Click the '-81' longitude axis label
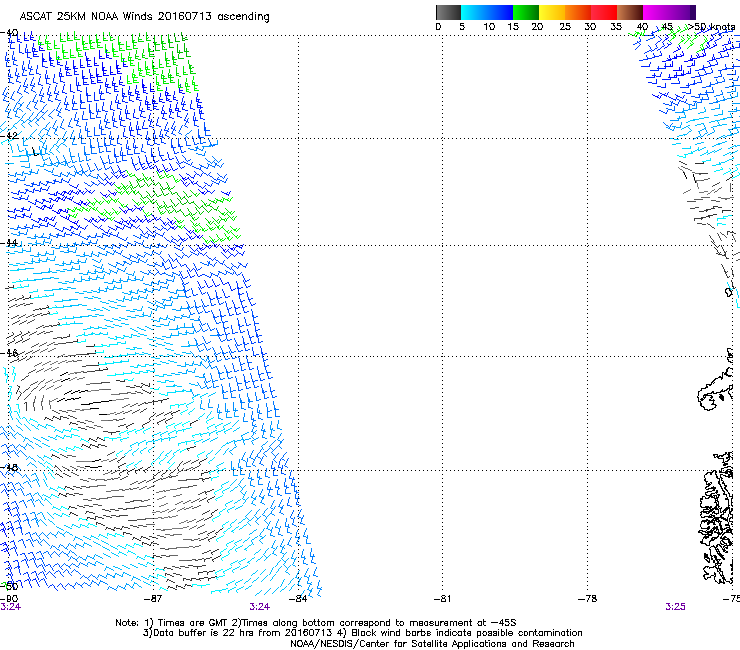 pyautogui.click(x=442, y=599)
